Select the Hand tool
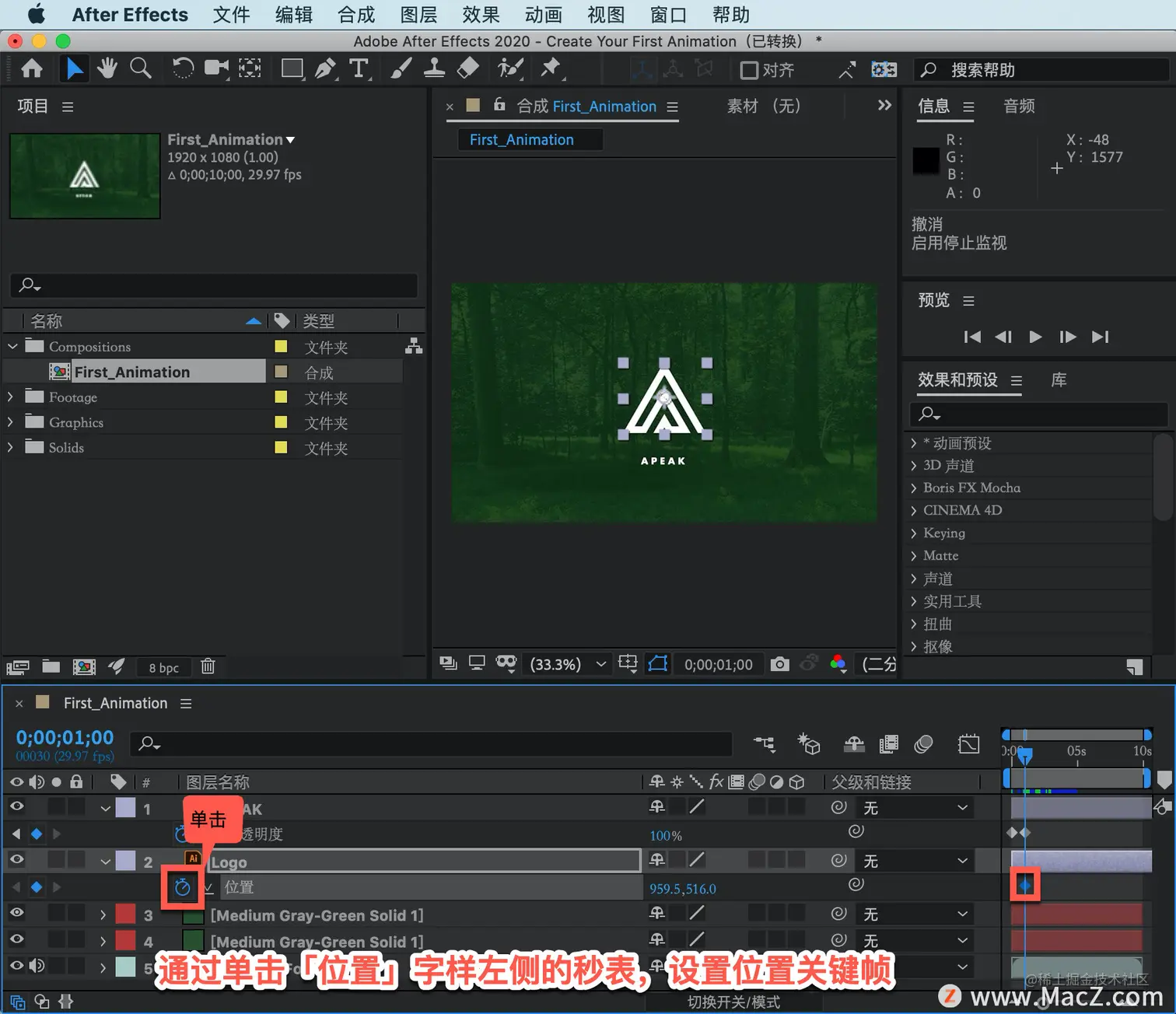This screenshot has height=1014, width=1176. click(x=107, y=69)
